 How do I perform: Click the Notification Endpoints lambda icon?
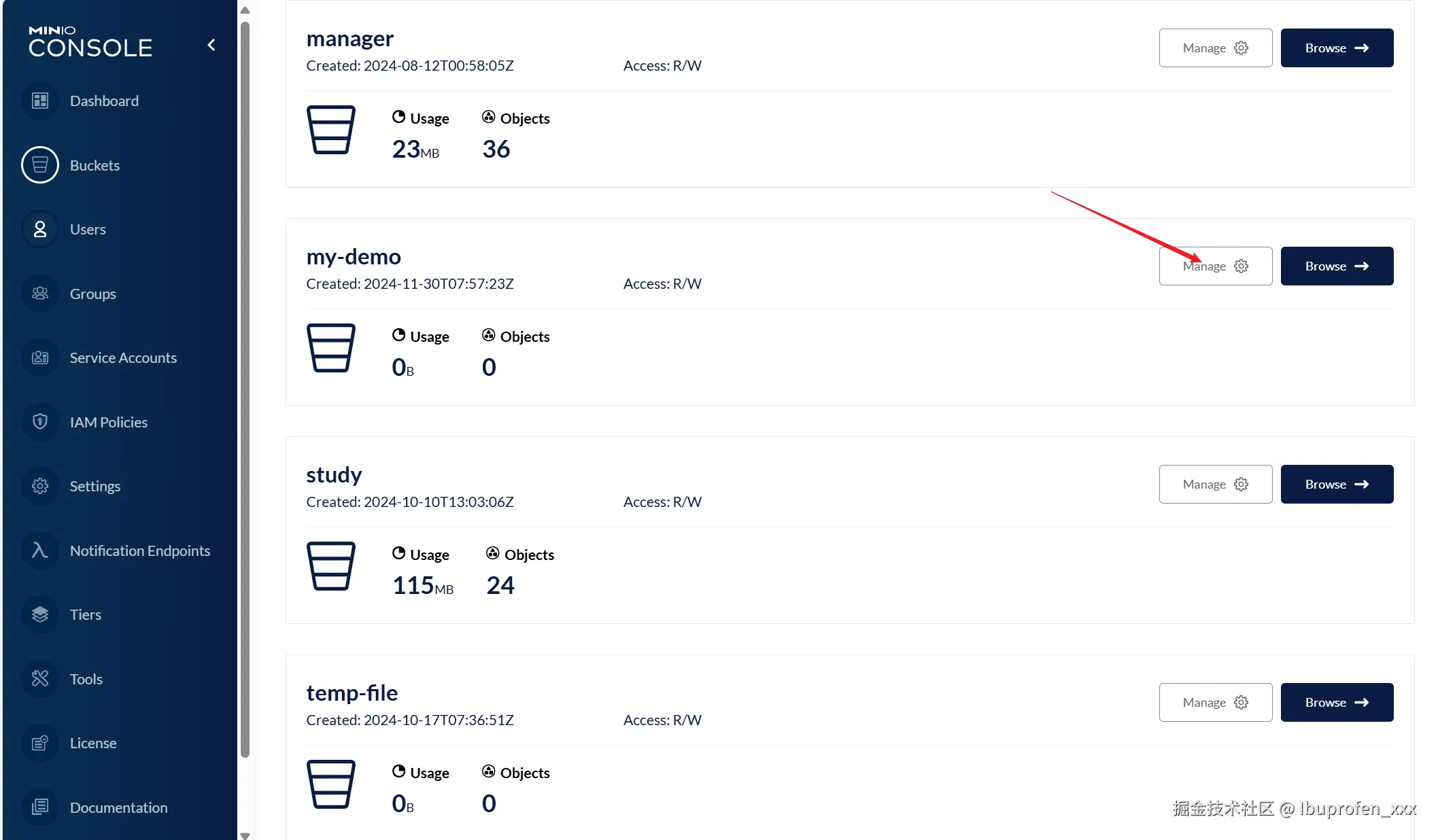(40, 550)
